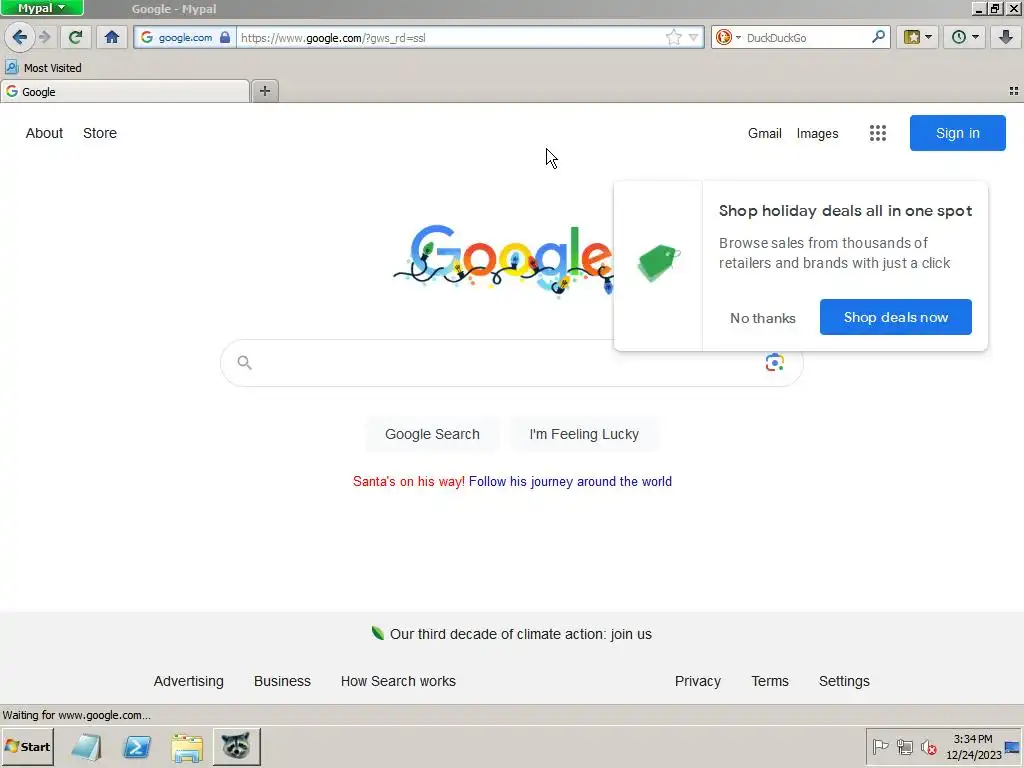
Task: Open the Business footer link
Action: click(x=282, y=681)
